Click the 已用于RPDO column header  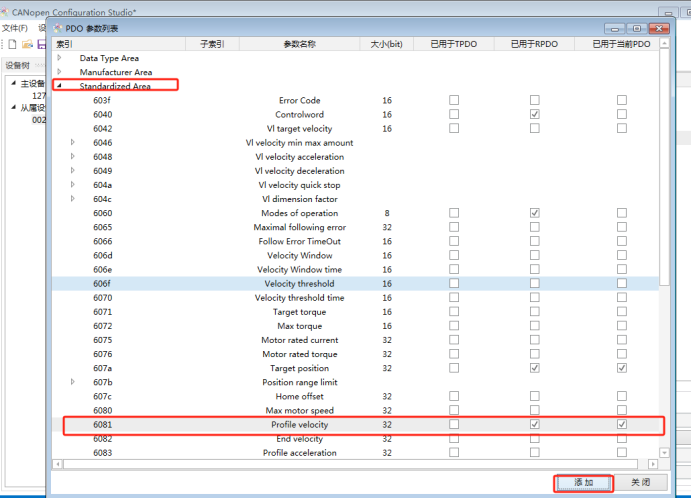(534, 44)
